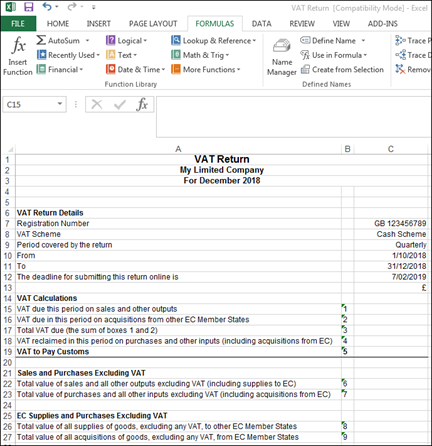Open the Financial functions icon
Viewport: 432px width, 446px height.
[41, 69]
